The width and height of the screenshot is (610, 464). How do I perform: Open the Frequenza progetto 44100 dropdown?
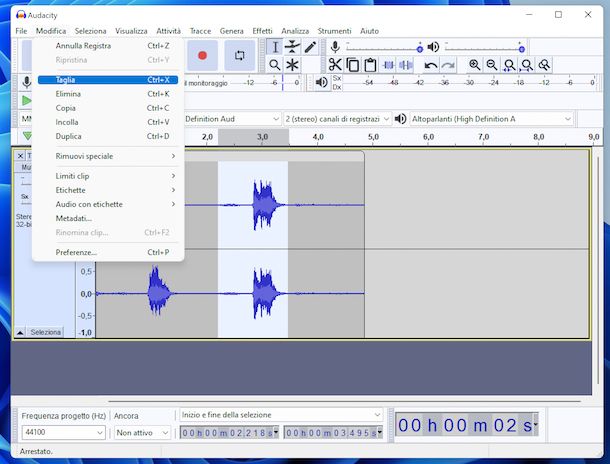pos(63,432)
